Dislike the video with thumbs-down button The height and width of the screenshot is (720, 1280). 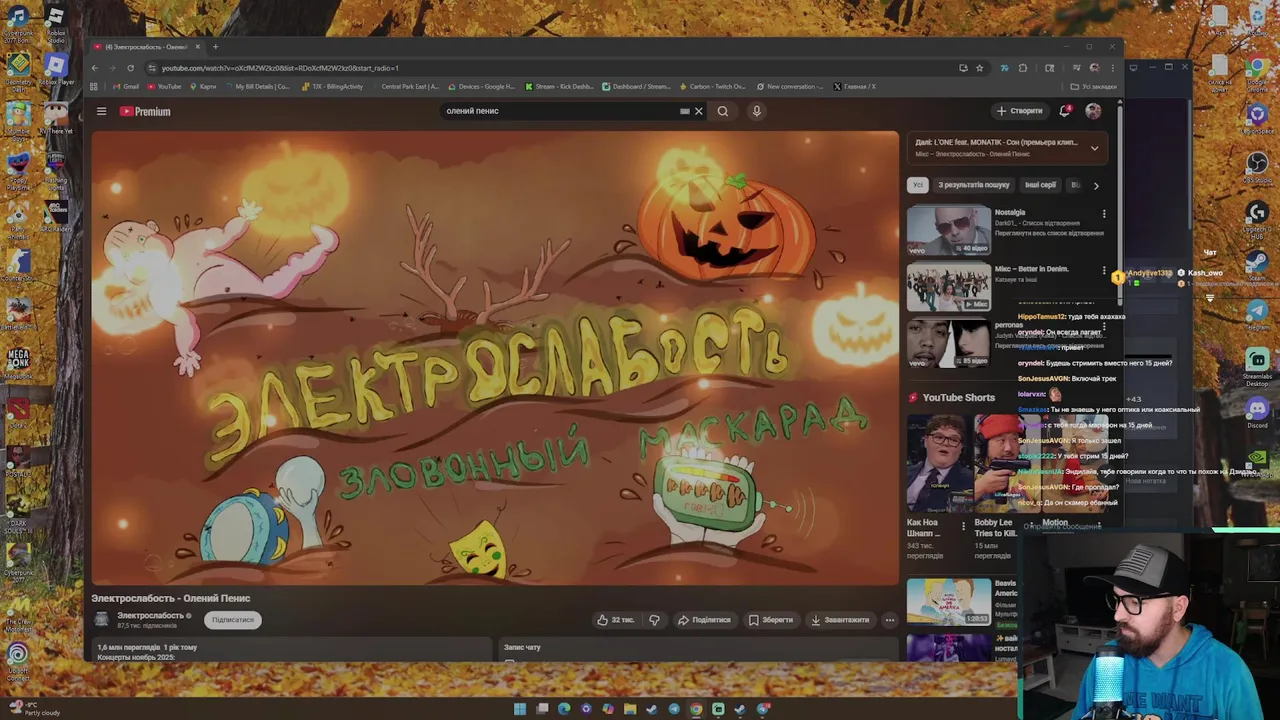[654, 620]
